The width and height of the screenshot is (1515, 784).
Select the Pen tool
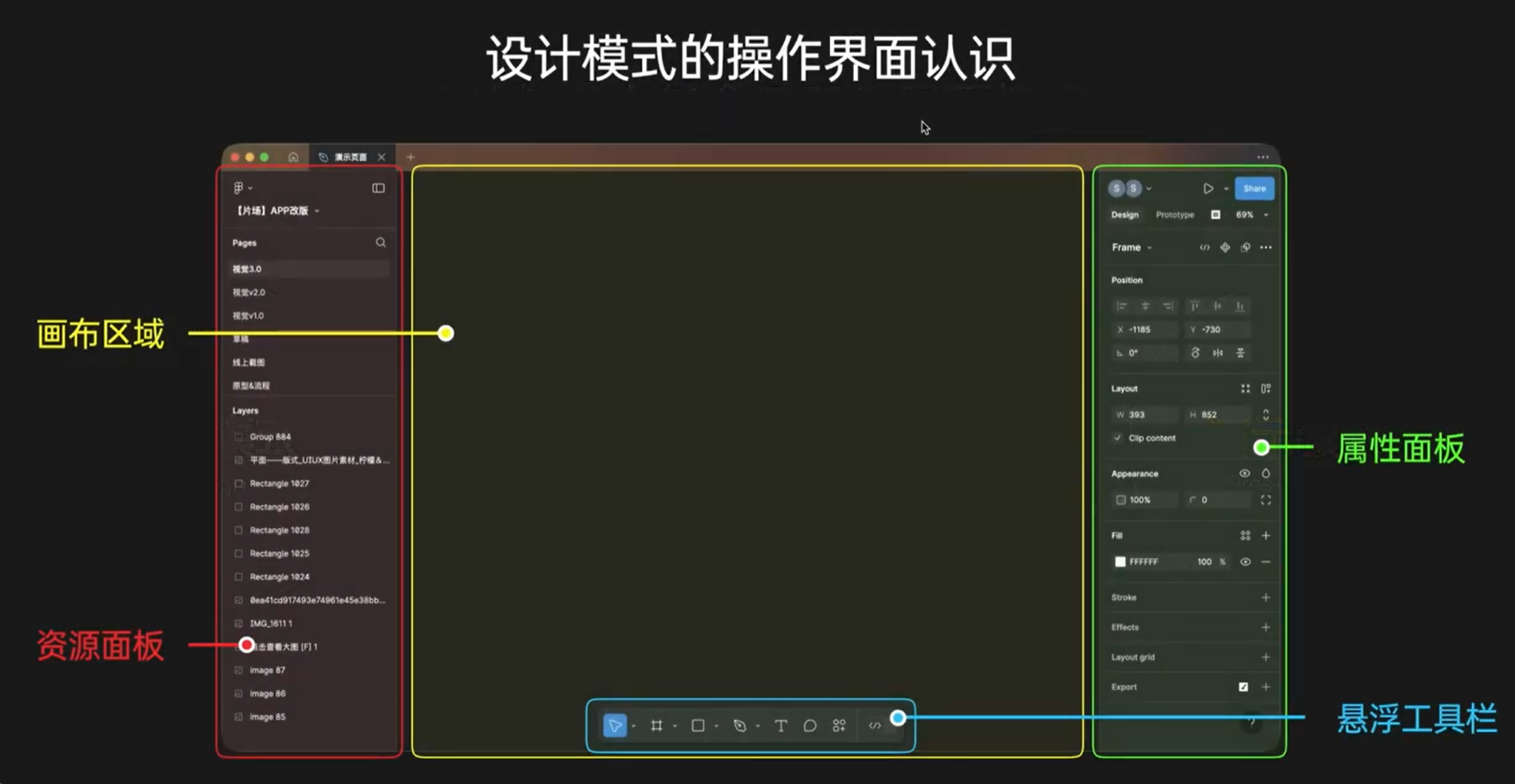click(x=740, y=726)
